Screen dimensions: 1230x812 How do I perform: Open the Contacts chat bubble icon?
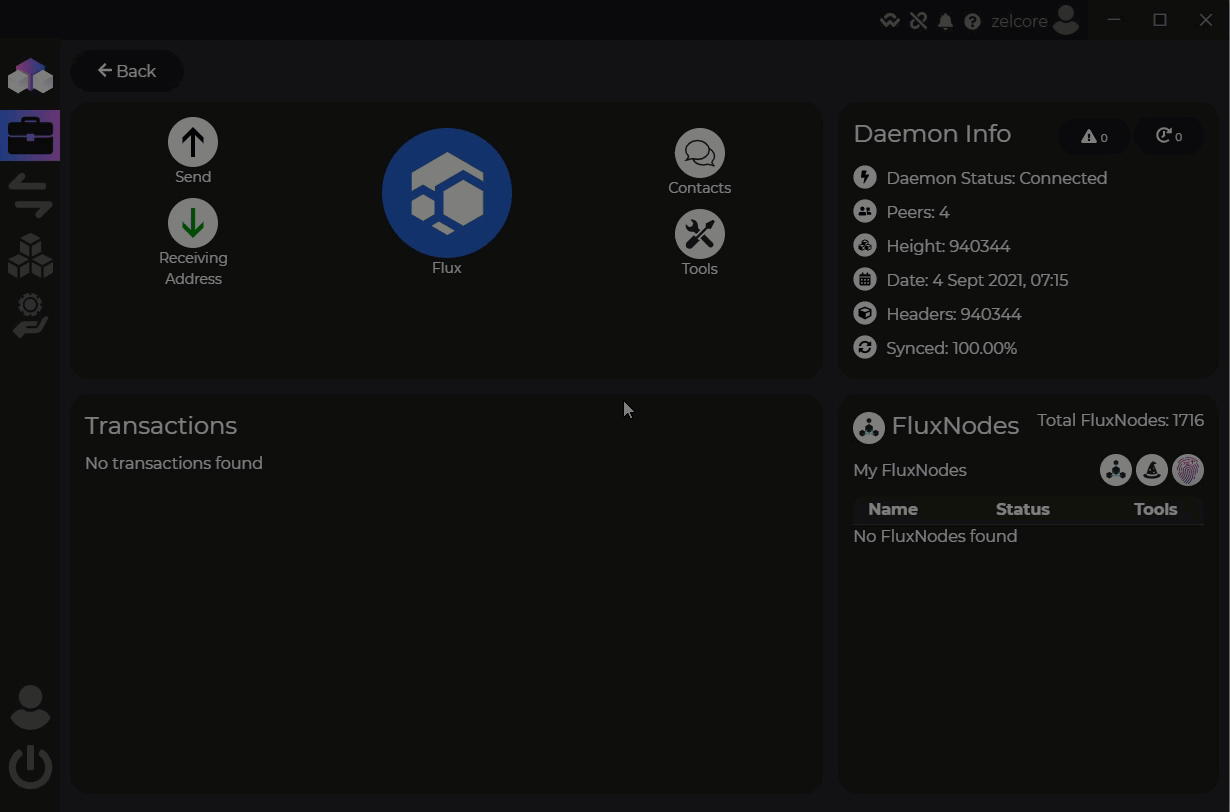click(699, 153)
